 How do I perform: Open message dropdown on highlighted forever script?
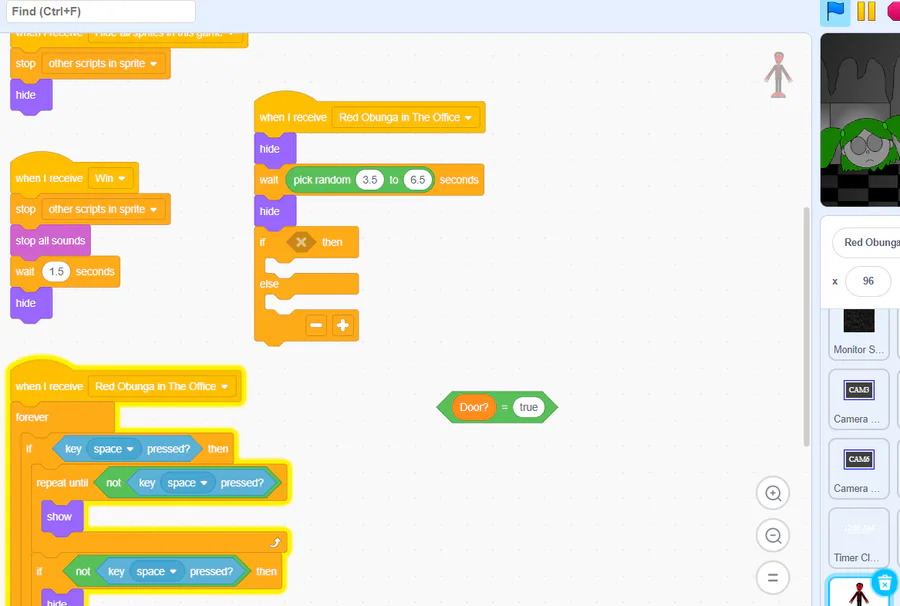point(161,387)
